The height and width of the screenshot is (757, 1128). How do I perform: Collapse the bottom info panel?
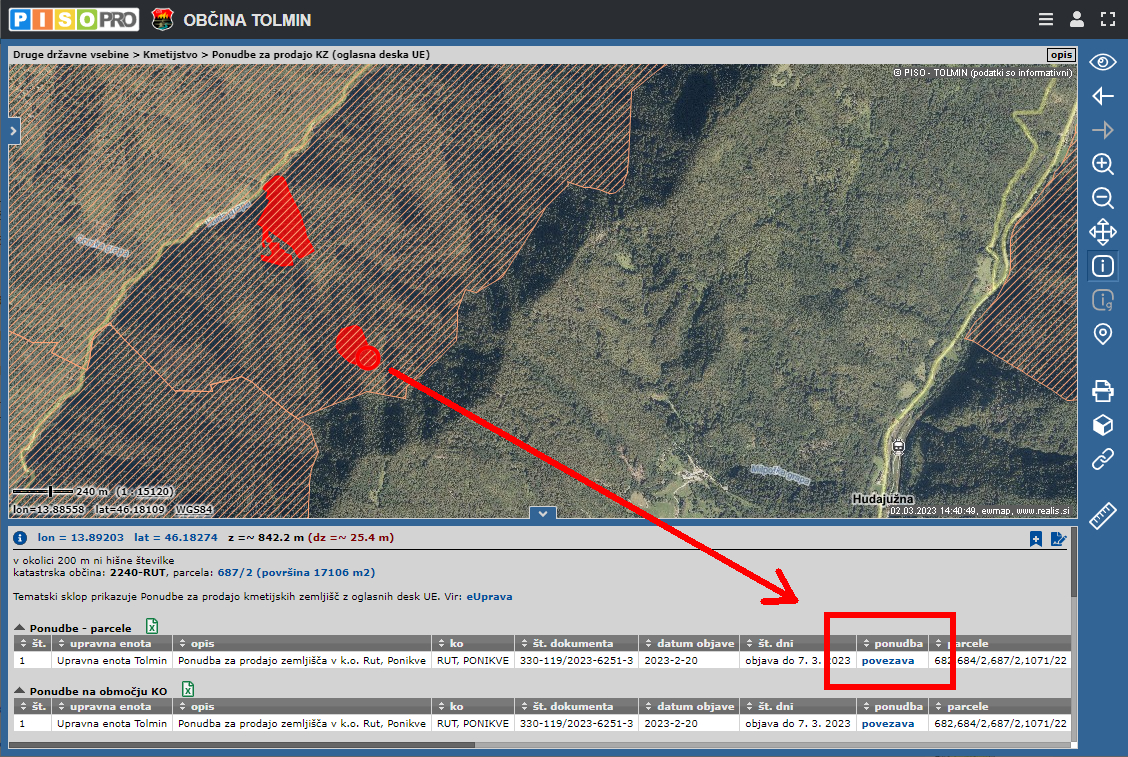point(542,514)
